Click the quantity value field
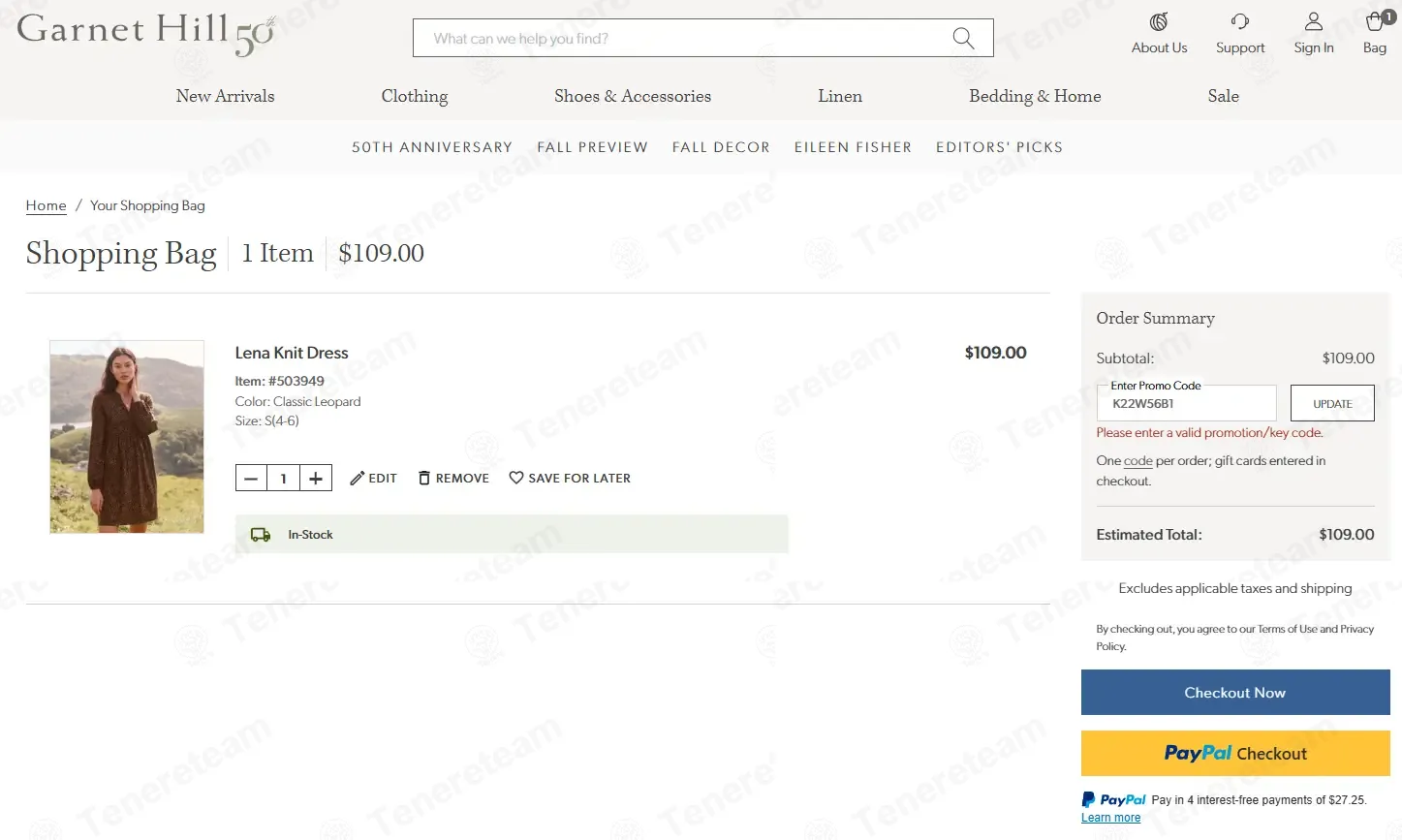The height and width of the screenshot is (840, 1402). pyautogui.click(x=283, y=478)
